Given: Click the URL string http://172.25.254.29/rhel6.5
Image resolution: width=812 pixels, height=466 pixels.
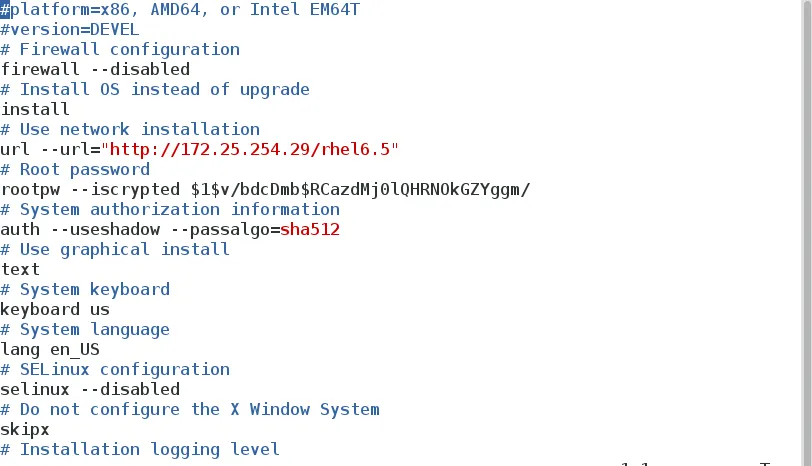Looking at the screenshot, I should (x=254, y=149).
